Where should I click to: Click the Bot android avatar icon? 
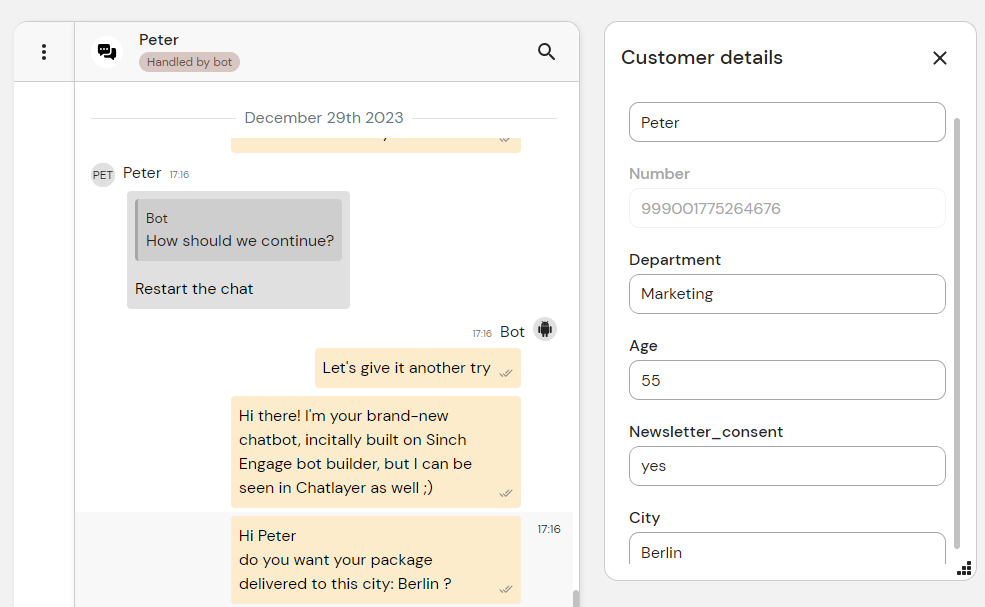[545, 329]
